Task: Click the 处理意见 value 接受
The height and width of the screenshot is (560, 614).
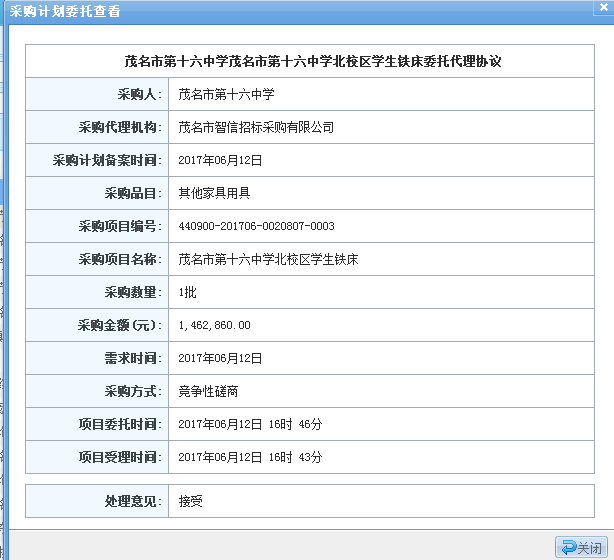Action: tap(190, 501)
